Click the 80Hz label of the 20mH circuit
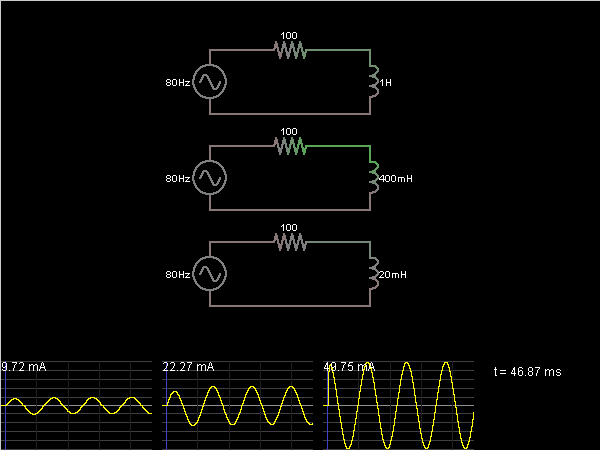The height and width of the screenshot is (450, 600). pos(178,275)
